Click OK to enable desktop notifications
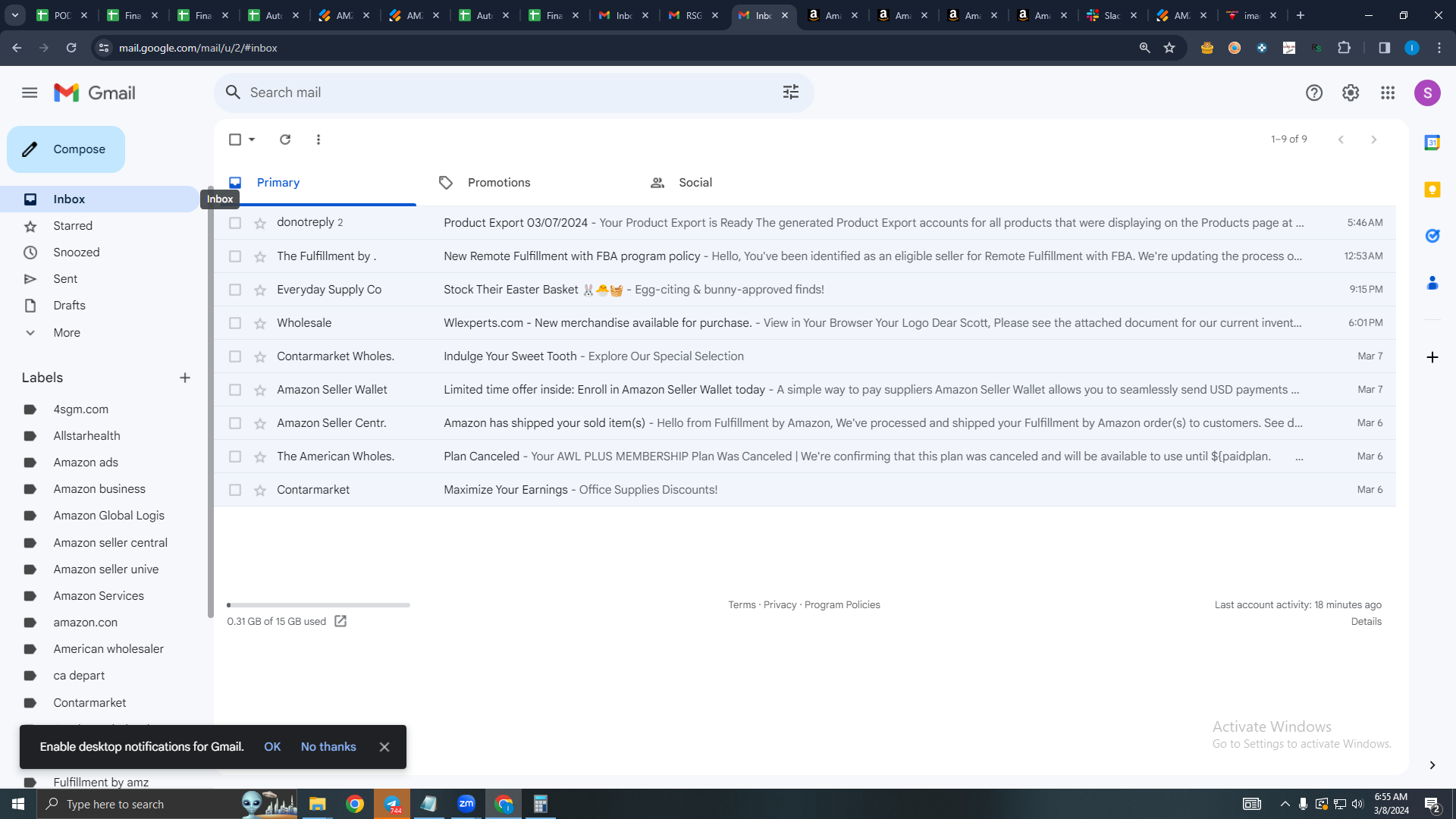 [x=272, y=747]
